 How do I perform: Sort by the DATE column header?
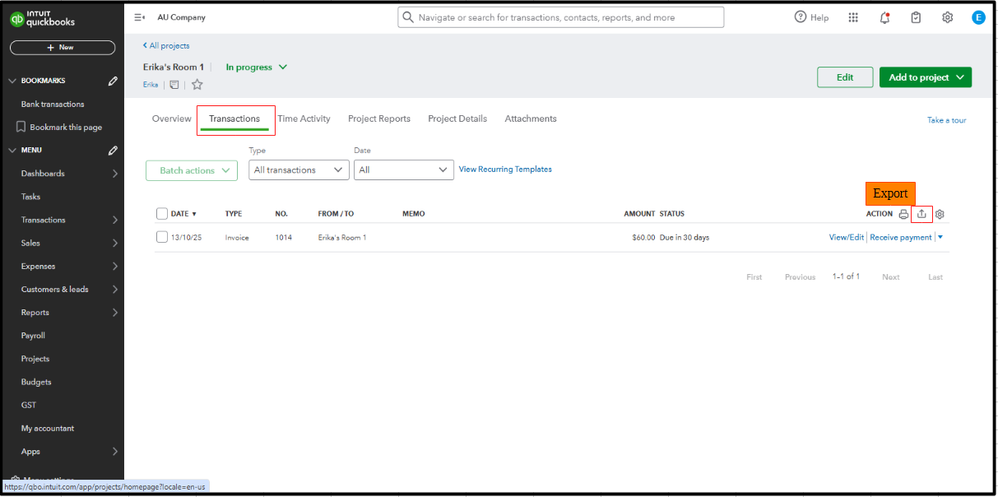coord(183,214)
